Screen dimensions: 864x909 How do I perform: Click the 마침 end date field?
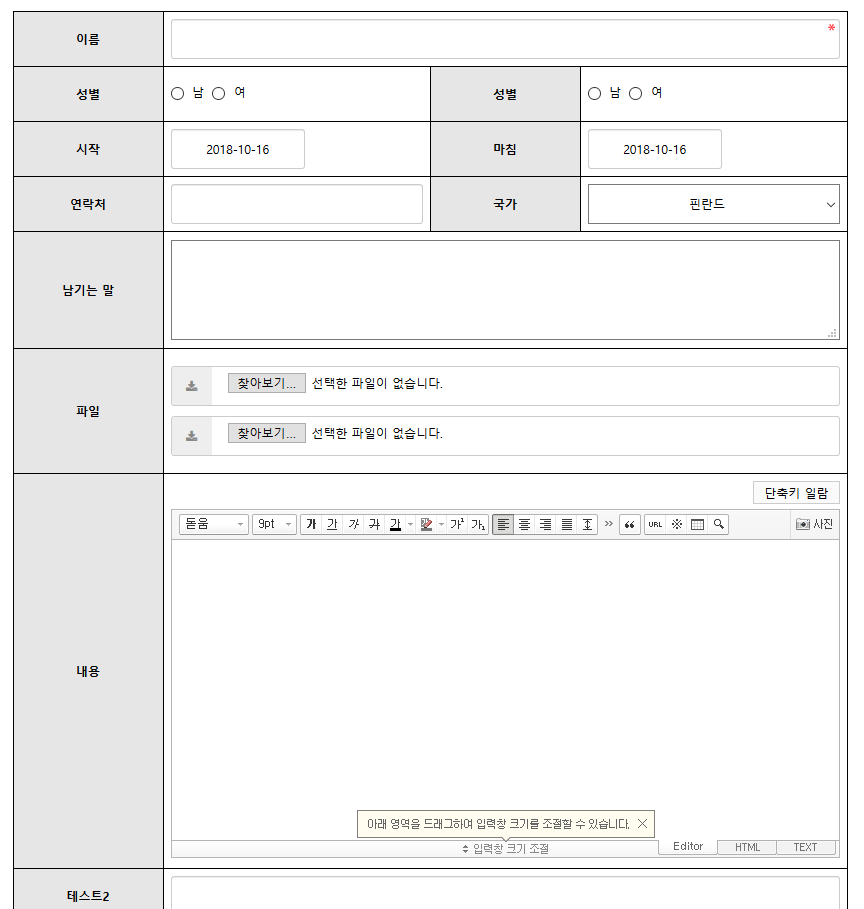pyautogui.click(x=655, y=149)
